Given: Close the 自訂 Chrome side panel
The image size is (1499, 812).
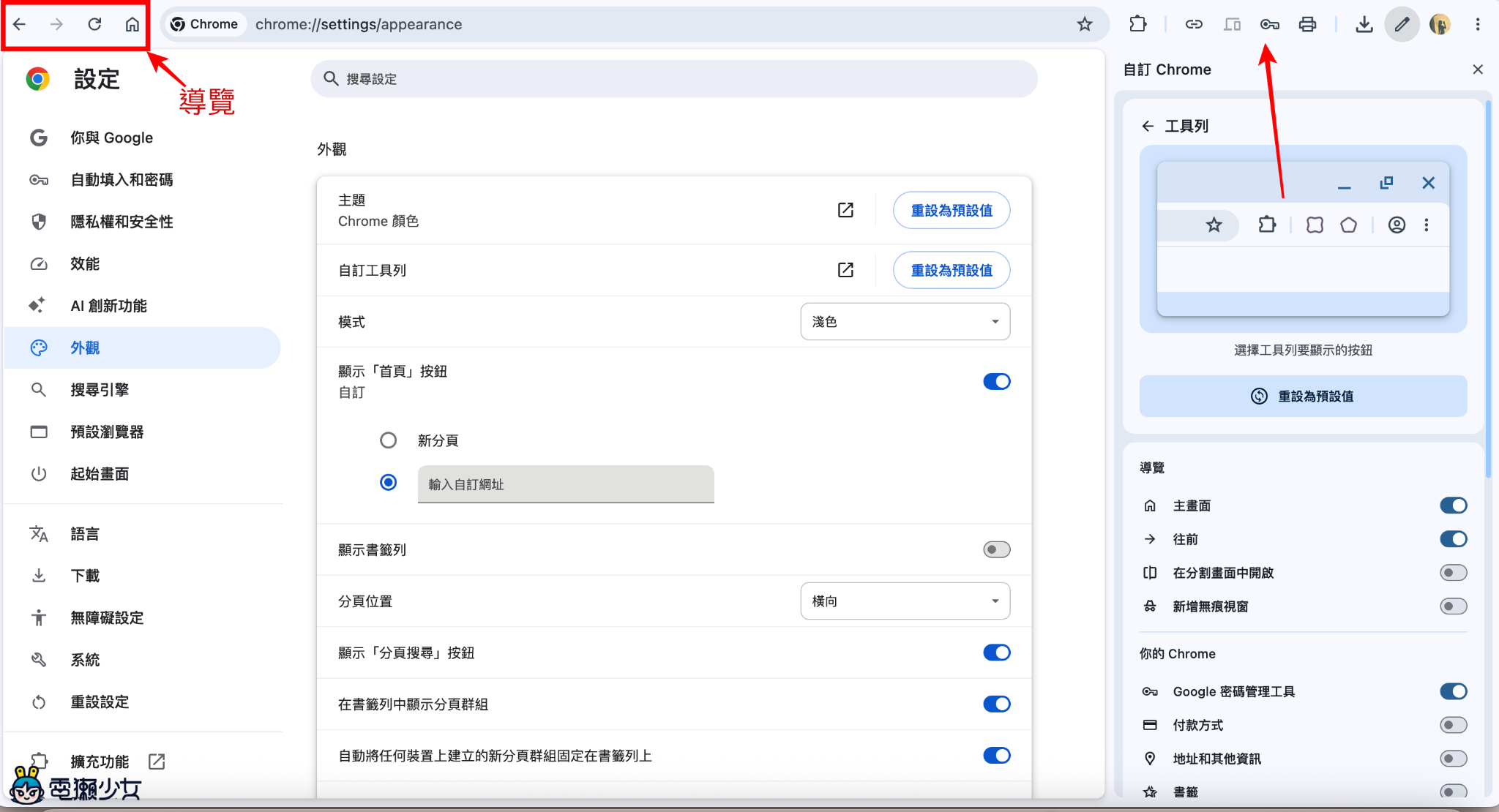Looking at the screenshot, I should point(1478,69).
